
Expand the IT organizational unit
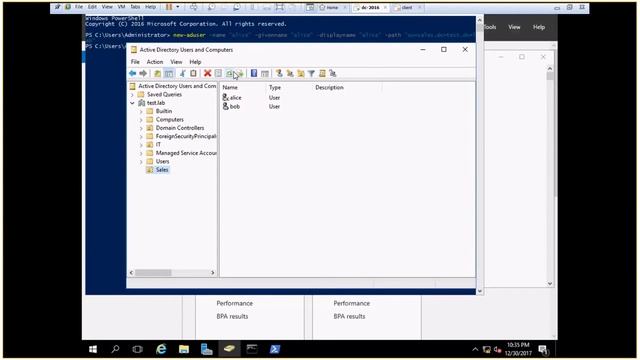(x=141, y=145)
